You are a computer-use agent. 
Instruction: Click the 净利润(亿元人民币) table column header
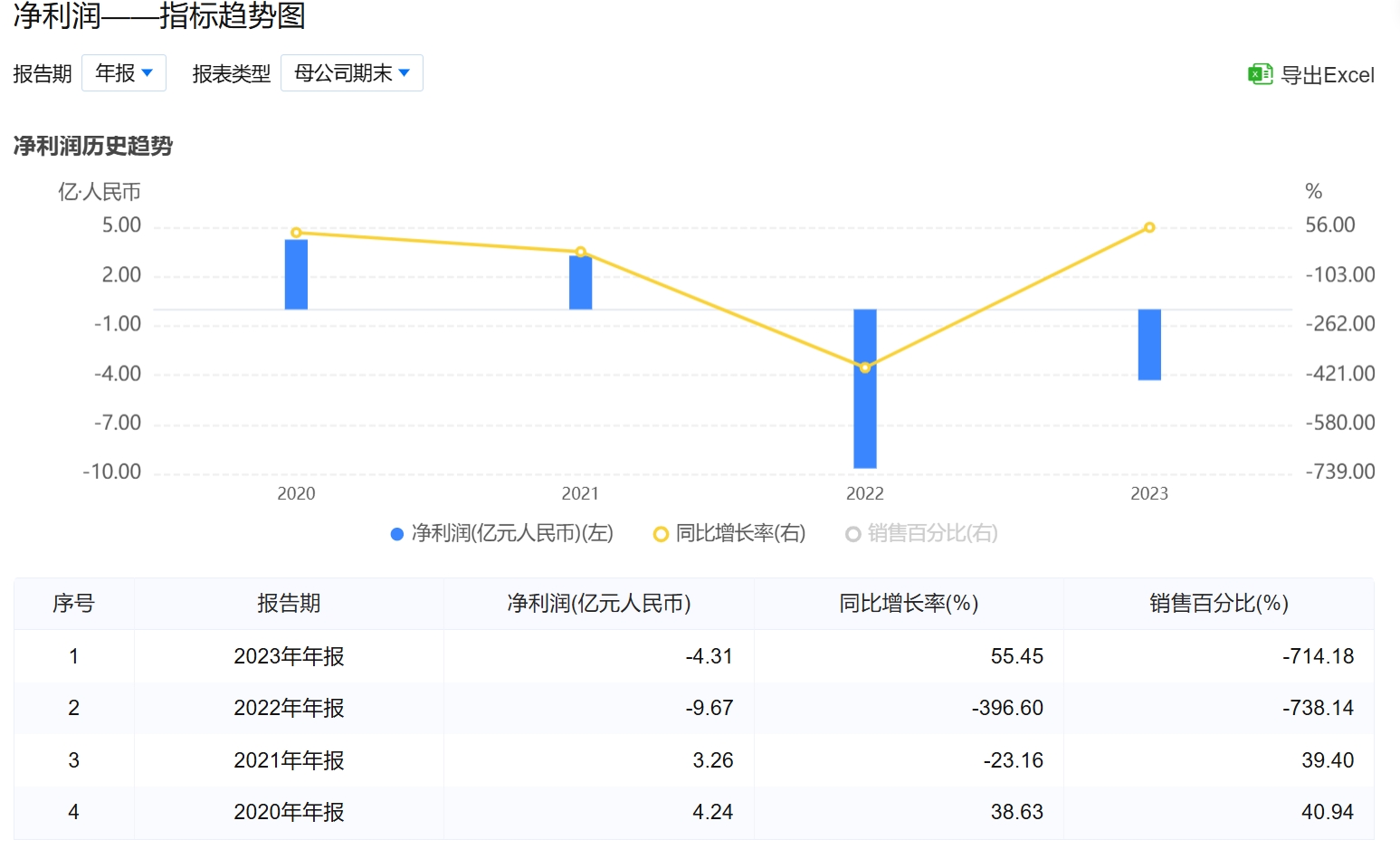tap(598, 604)
